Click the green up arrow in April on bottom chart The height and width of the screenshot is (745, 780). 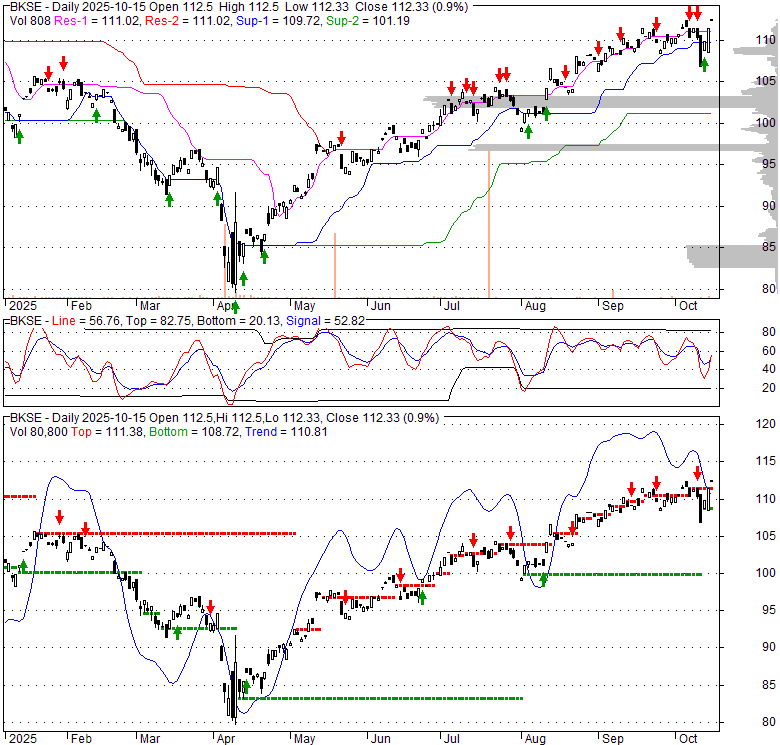[x=245, y=688]
